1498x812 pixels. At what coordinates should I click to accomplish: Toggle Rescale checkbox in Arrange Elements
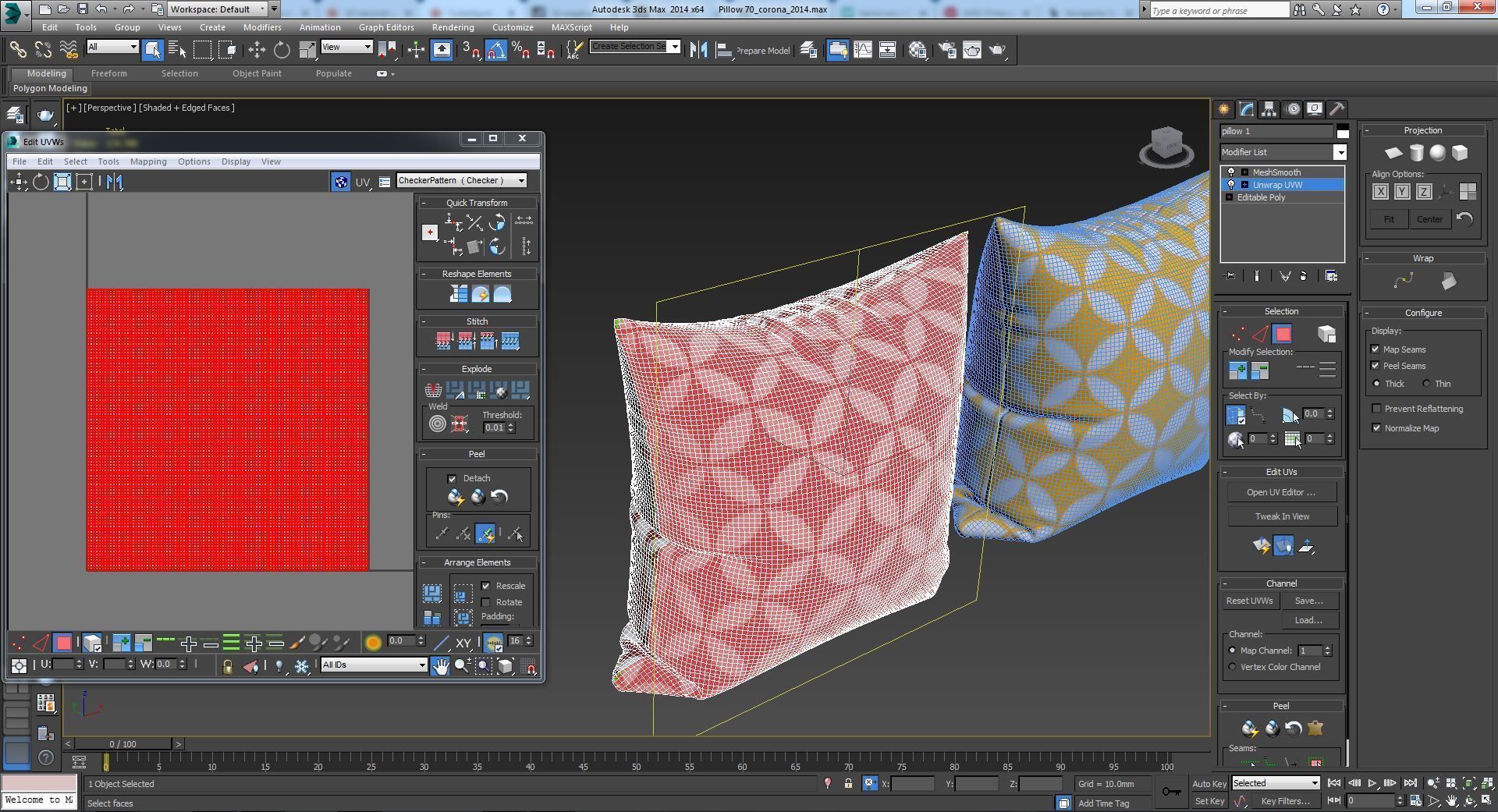486,586
